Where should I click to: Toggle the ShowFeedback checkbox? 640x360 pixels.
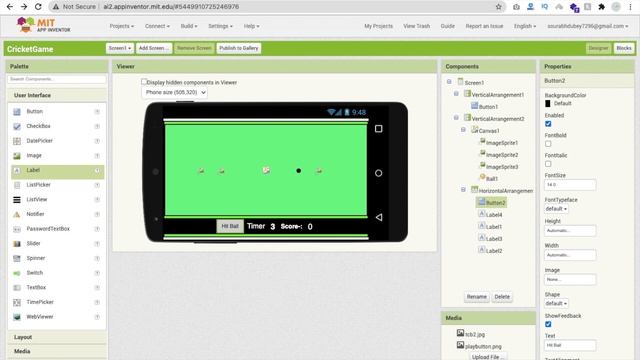[548, 324]
